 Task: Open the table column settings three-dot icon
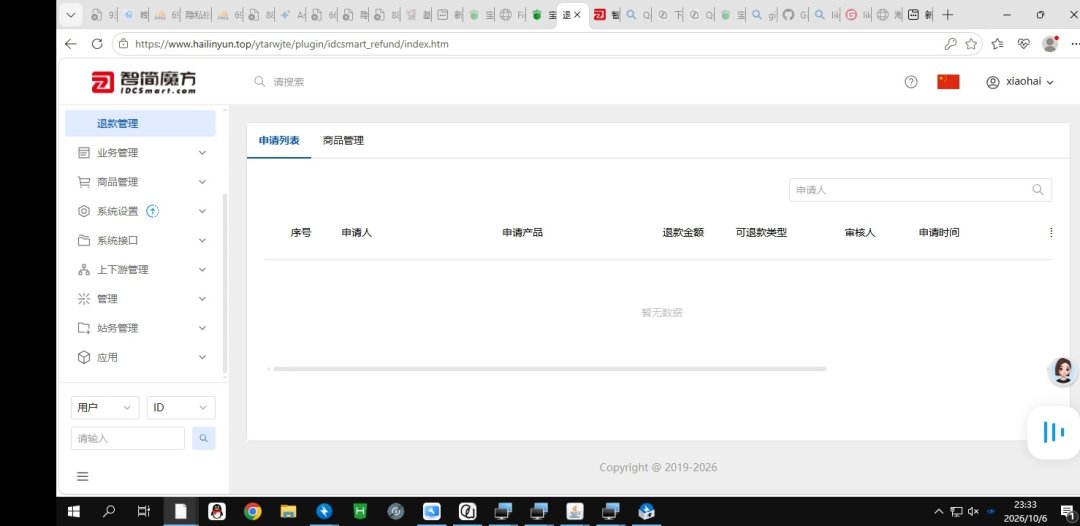point(1051,233)
